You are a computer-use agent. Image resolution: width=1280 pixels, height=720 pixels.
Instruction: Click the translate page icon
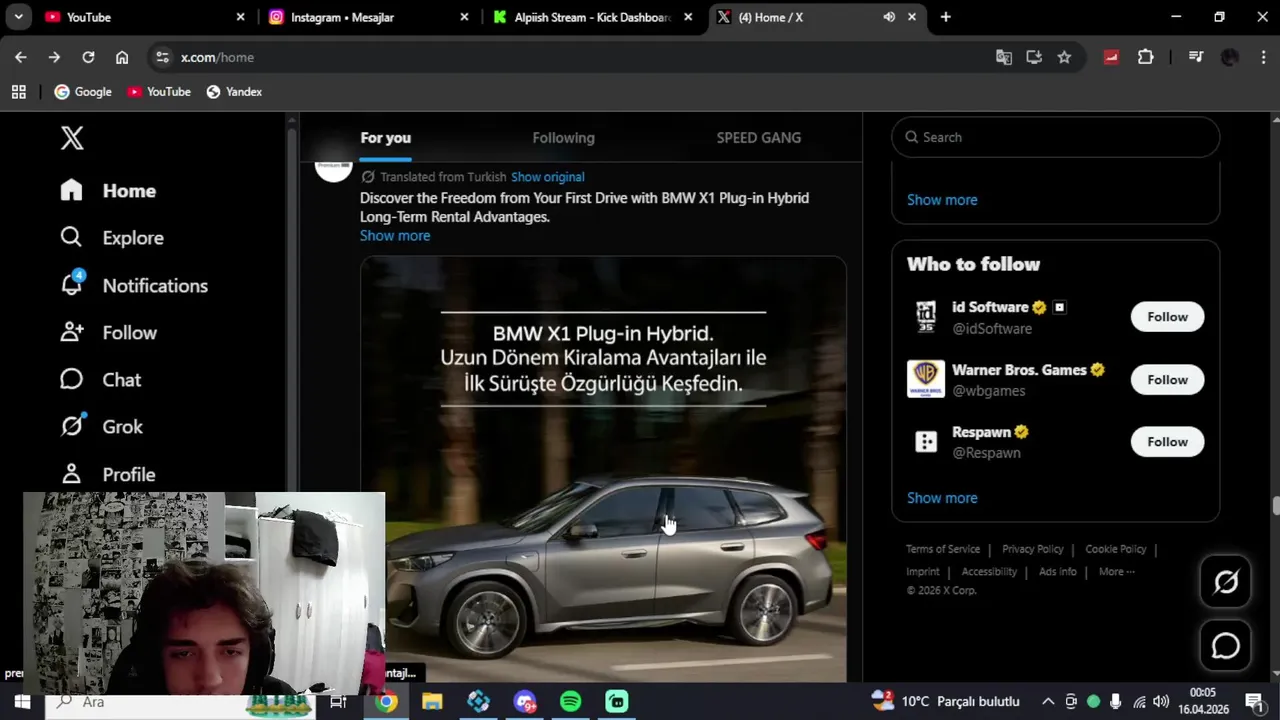coord(1004,57)
